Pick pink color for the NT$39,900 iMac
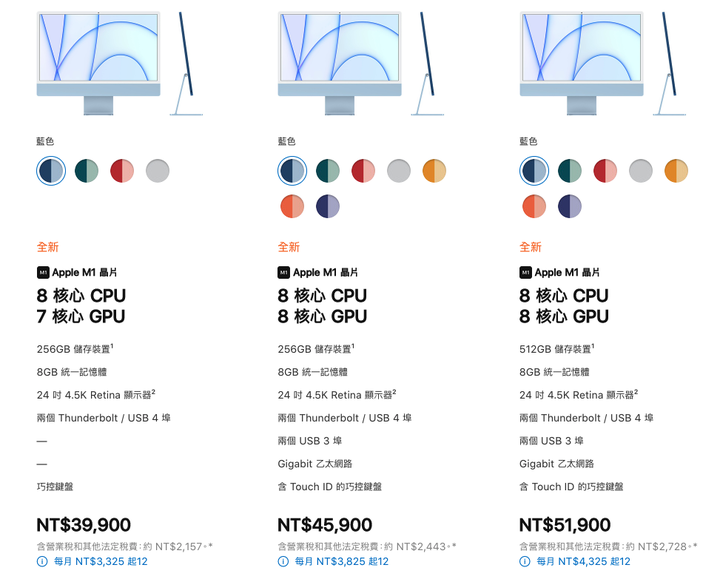This screenshot has height=579, width=720. [x=122, y=171]
